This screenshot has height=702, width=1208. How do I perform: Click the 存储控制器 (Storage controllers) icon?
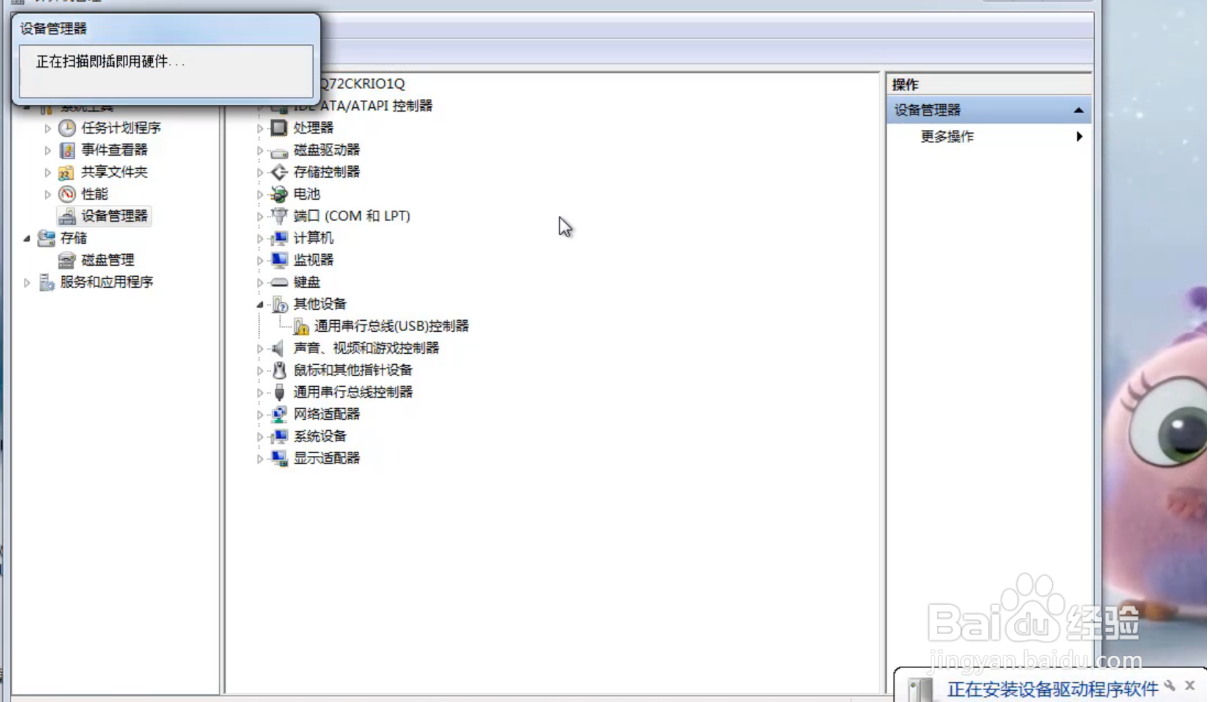coord(280,172)
